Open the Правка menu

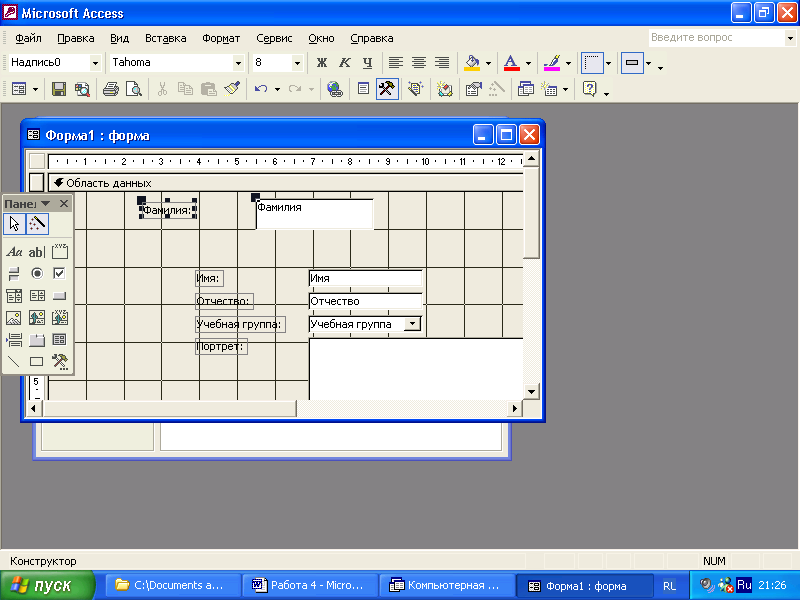pos(76,38)
